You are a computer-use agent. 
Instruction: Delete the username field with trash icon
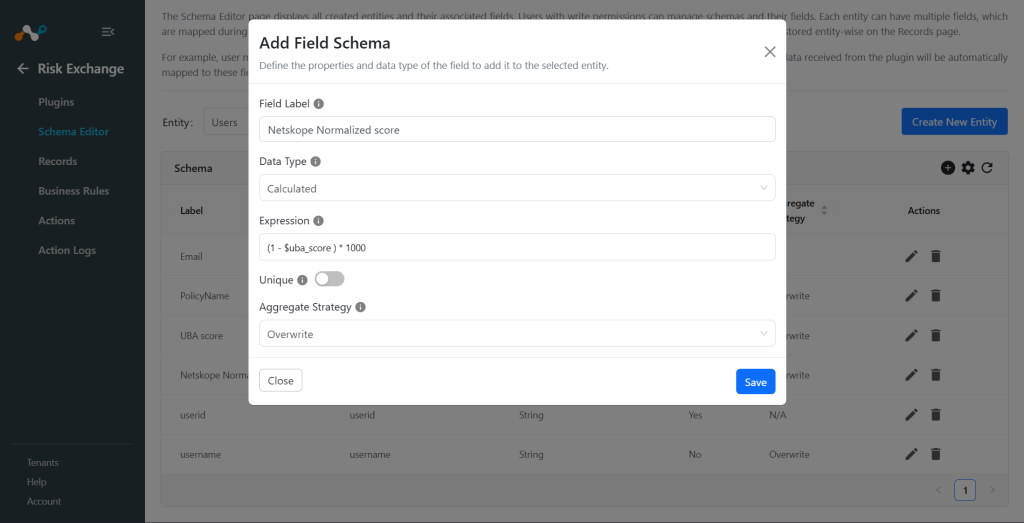tap(935, 454)
